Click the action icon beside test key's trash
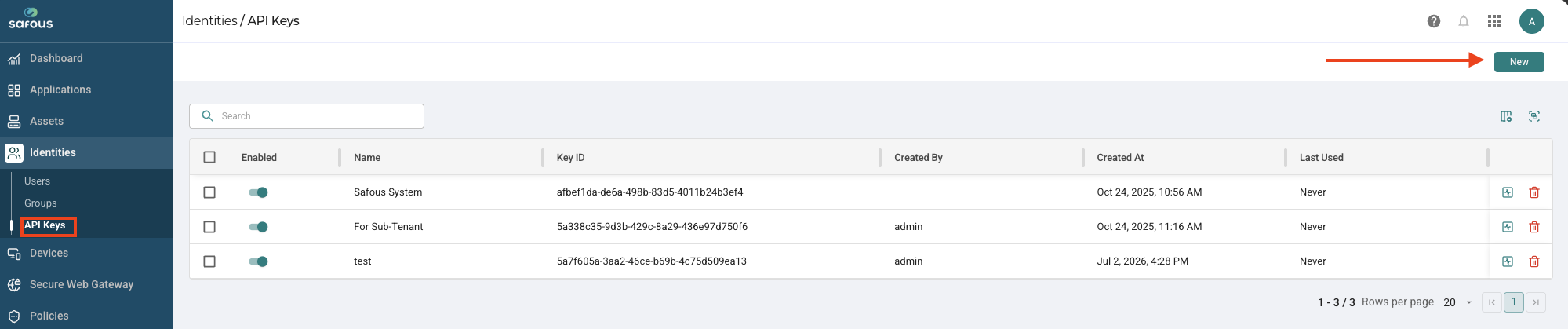 [1508, 261]
